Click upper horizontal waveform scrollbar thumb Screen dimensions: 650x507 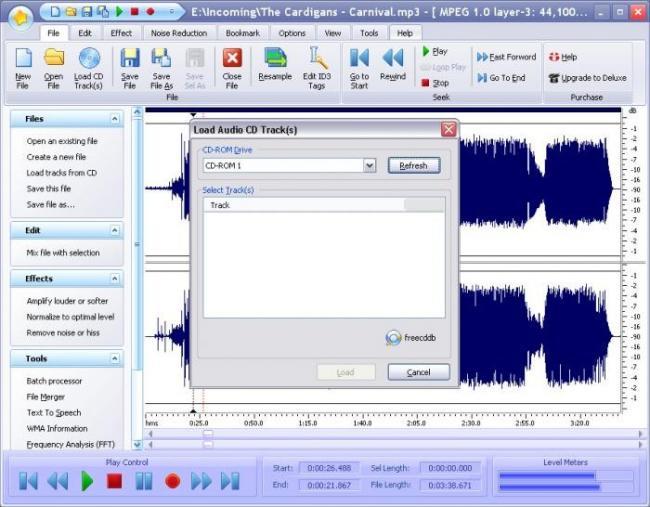point(208,434)
